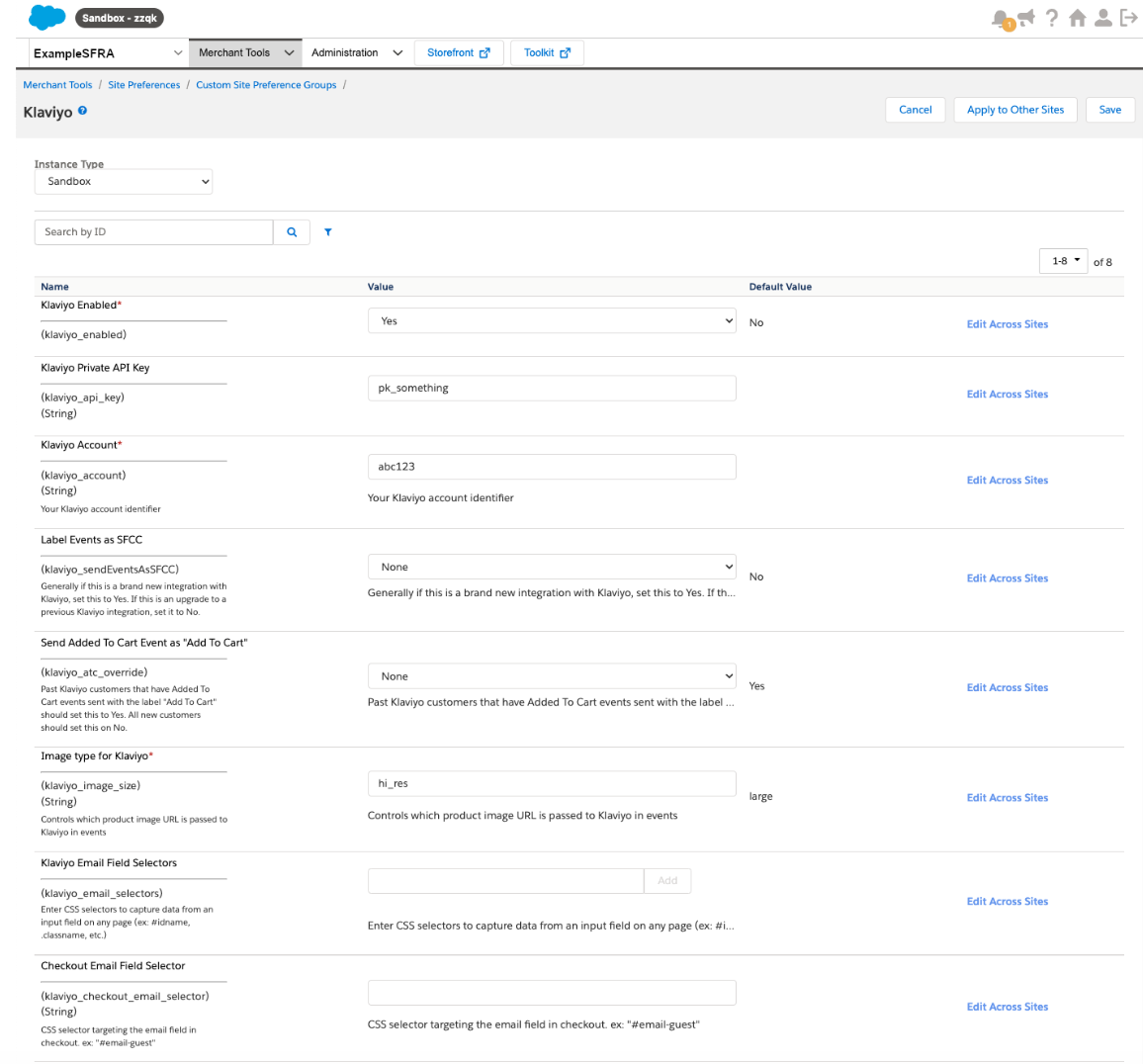
Task: Expand the Instance Type Sandbox dropdown
Action: 124,182
